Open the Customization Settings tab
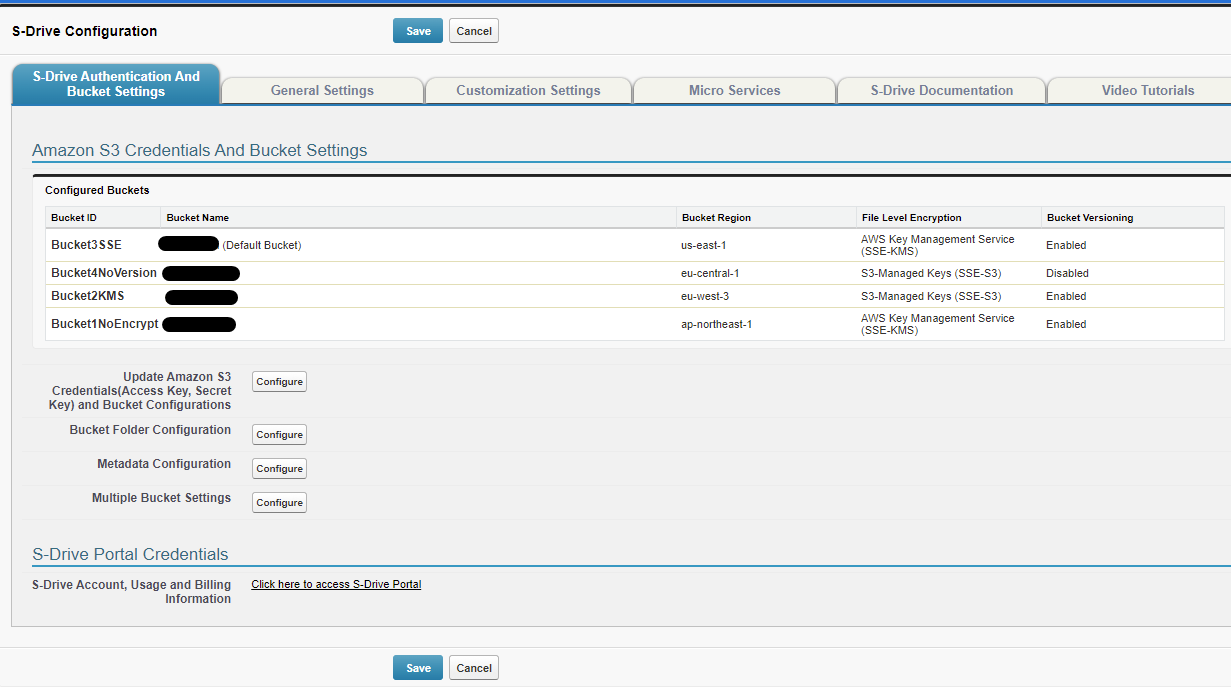1231x696 pixels. click(528, 90)
